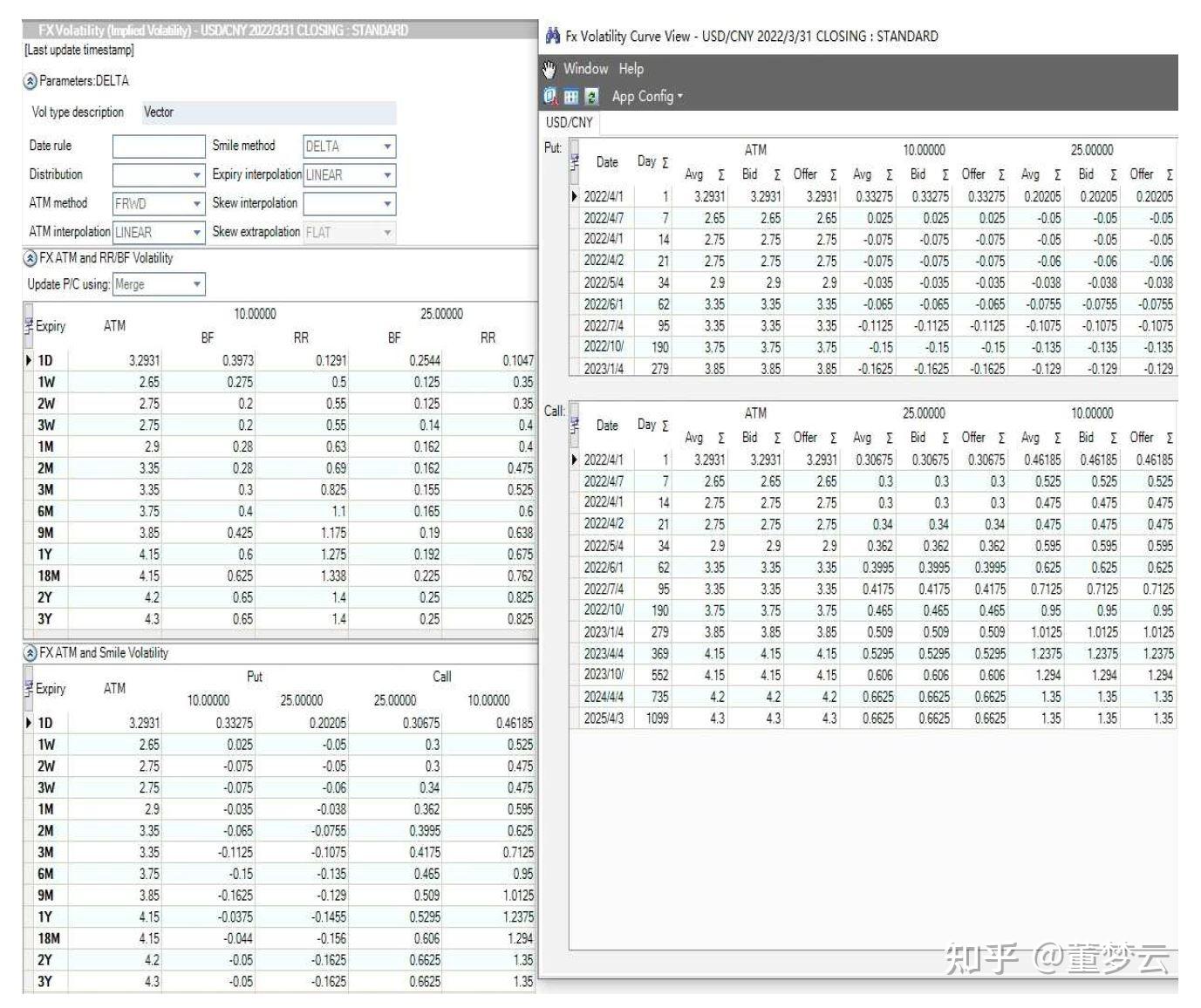Collapse the Parameters:DELTA section
Screen dimensions: 1201x1008
(31, 81)
